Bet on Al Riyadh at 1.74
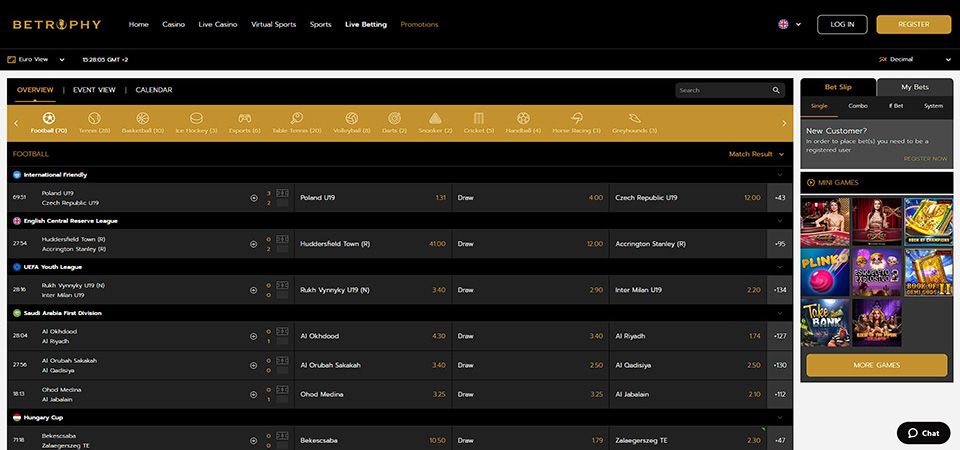The width and height of the screenshot is (960, 450). pyautogui.click(x=688, y=336)
